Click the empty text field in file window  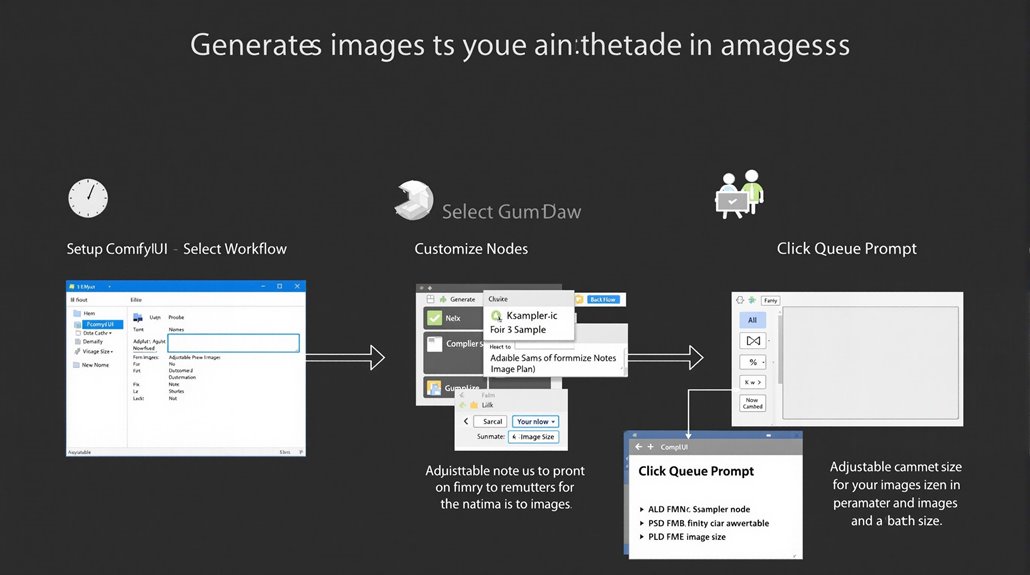click(234, 343)
